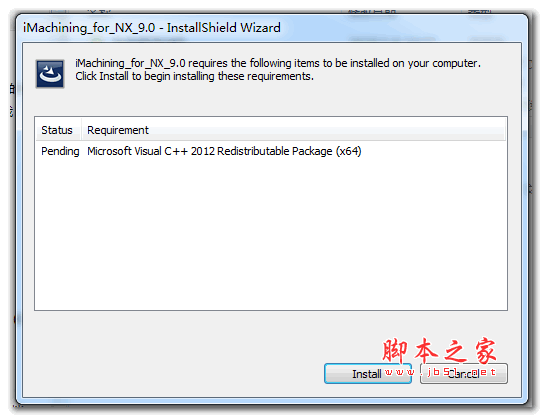The width and height of the screenshot is (543, 418).
Task: Click the divider between Status and Requirement columns
Action: pos(81,130)
